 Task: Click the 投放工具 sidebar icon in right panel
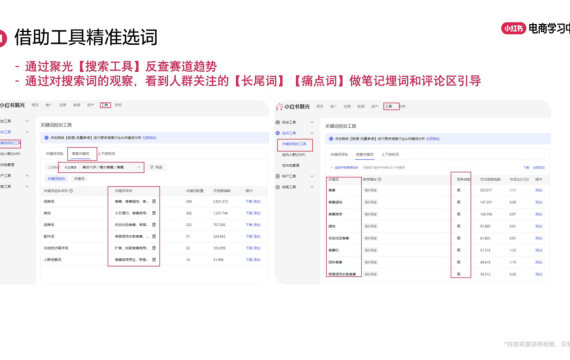coord(278,122)
